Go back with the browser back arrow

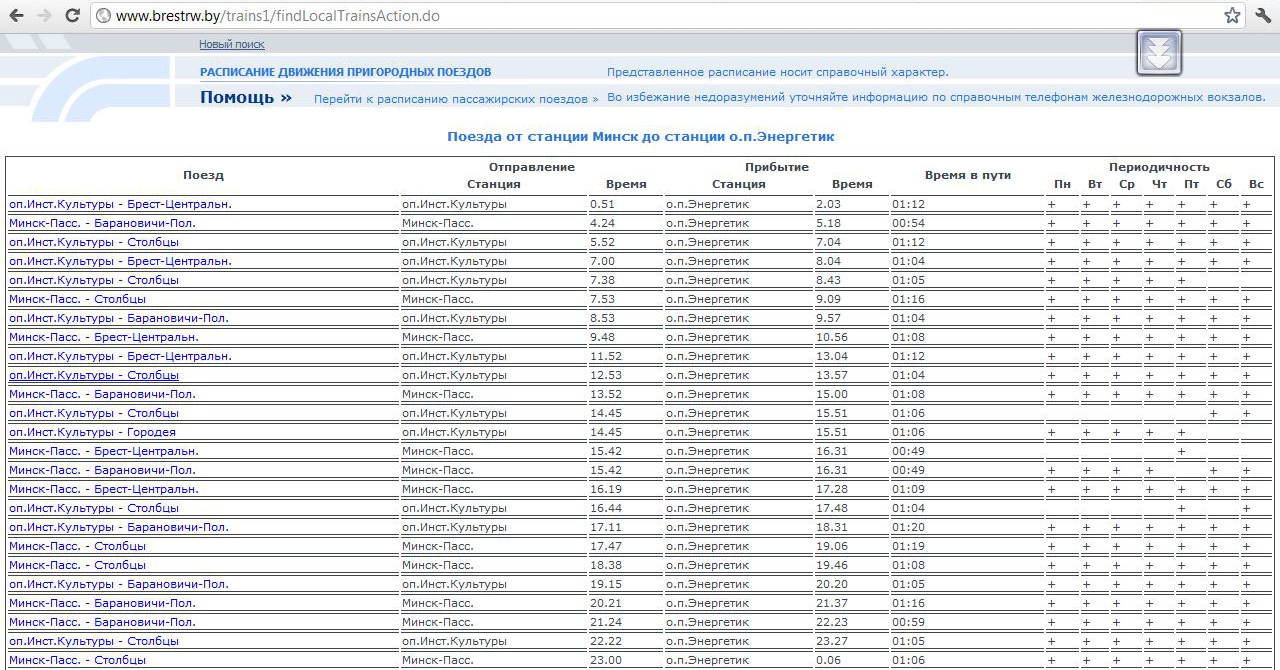pos(16,16)
